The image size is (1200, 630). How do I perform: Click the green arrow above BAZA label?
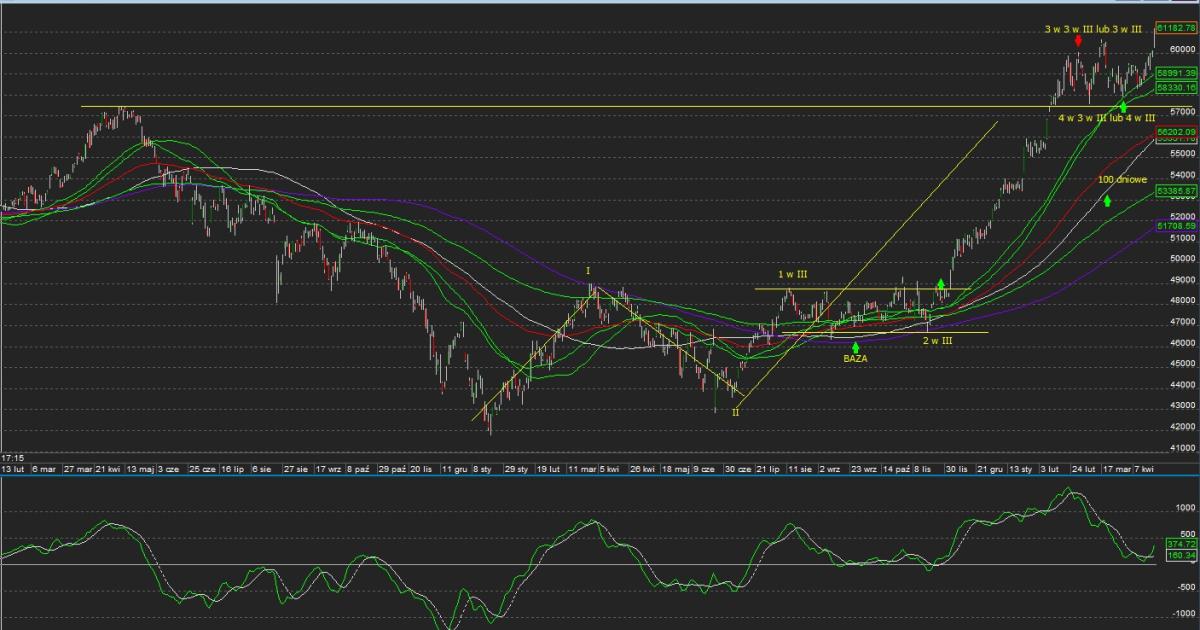855,348
